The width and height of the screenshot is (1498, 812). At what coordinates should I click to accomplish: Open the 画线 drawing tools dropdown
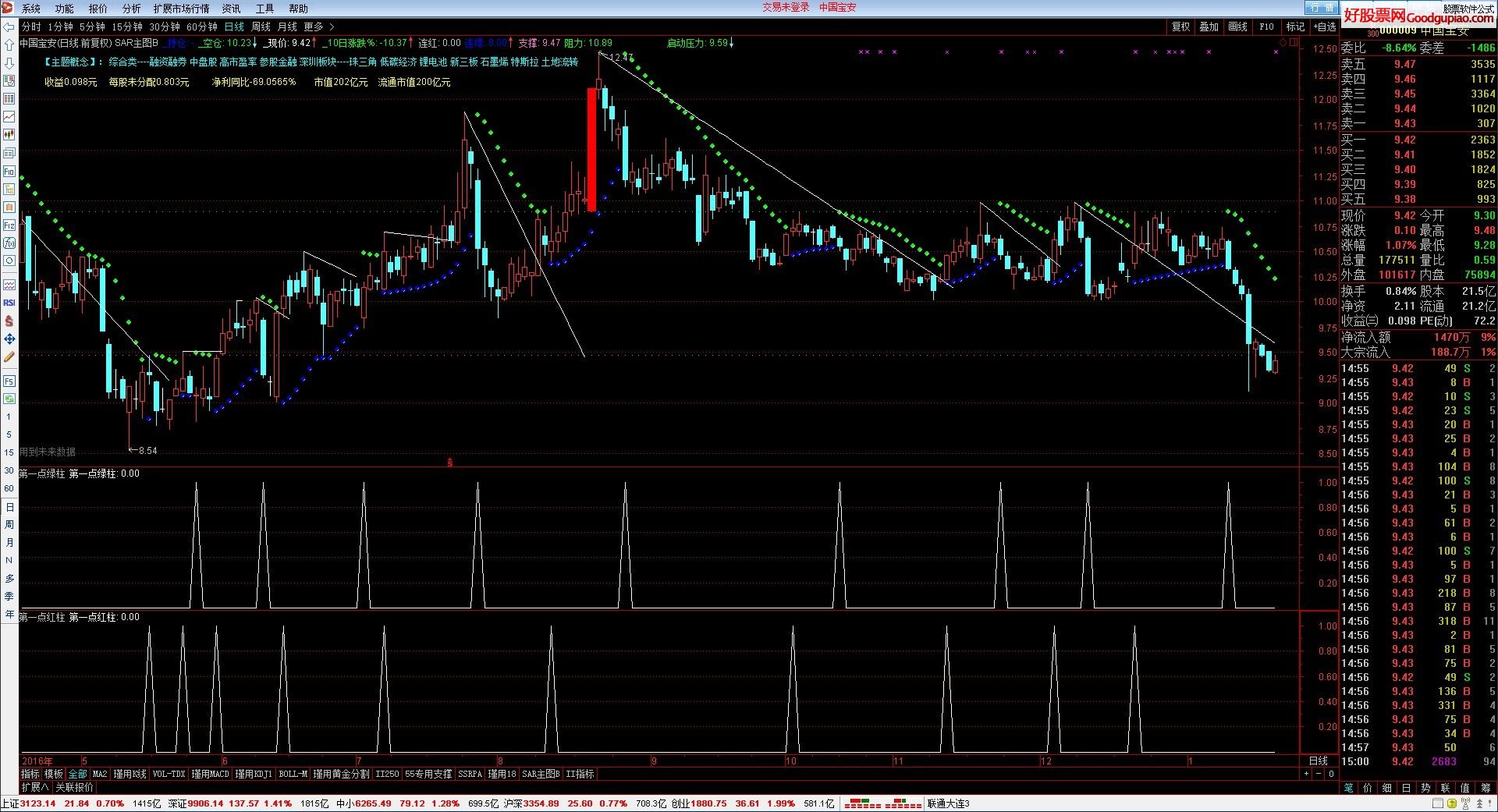tap(1238, 27)
